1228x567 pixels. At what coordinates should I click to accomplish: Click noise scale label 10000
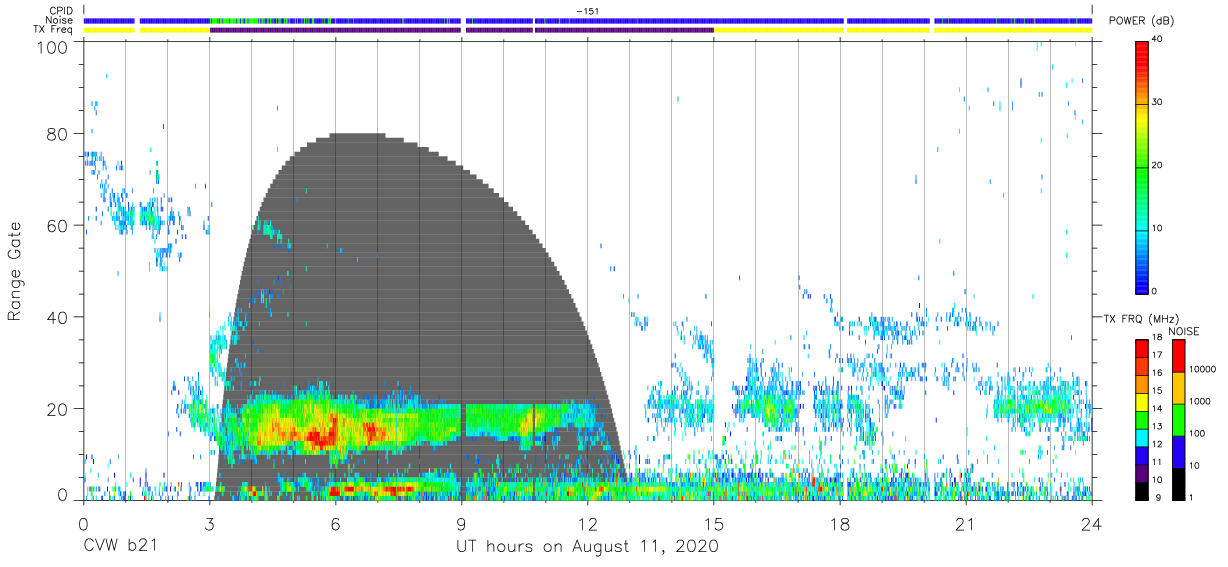(x=1203, y=369)
